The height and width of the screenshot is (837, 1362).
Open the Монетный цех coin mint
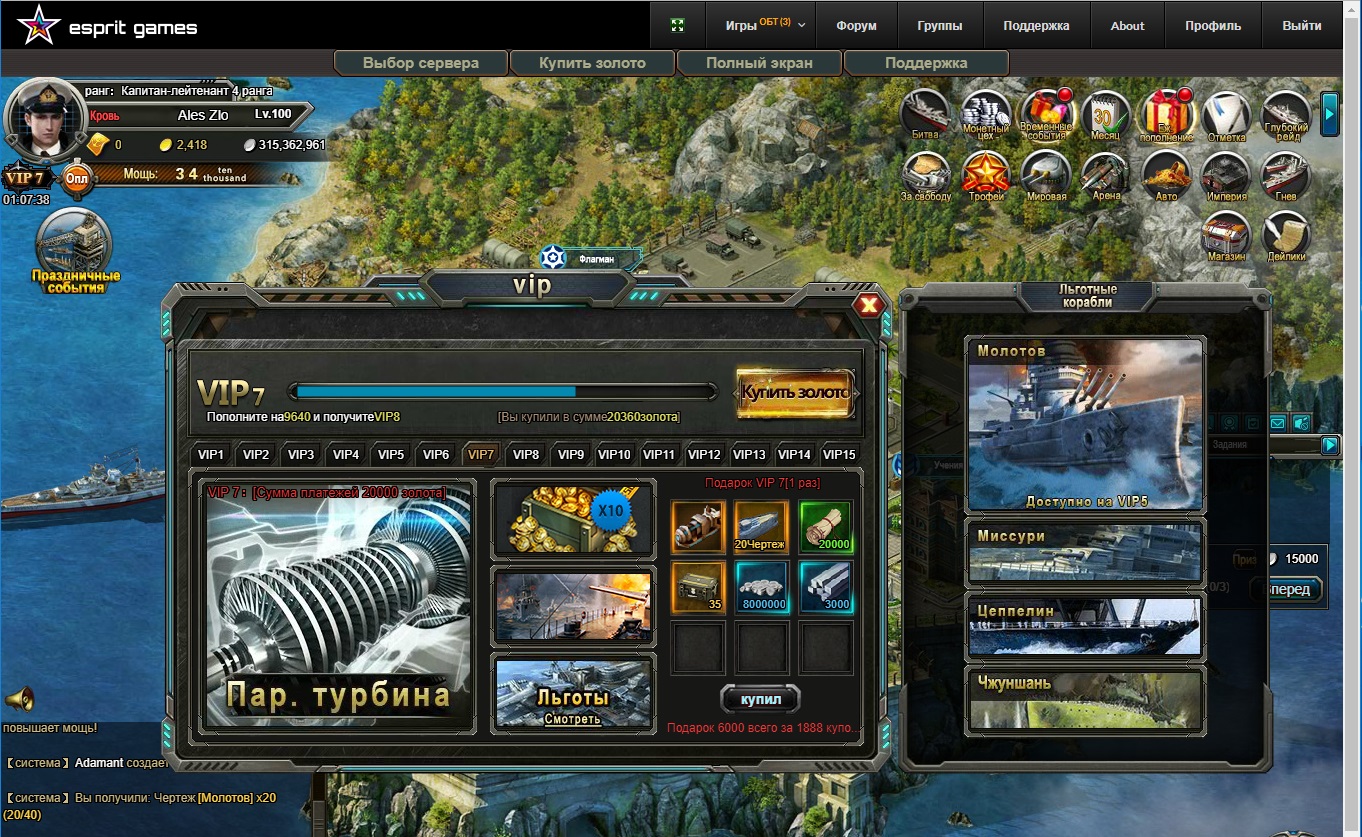point(986,113)
